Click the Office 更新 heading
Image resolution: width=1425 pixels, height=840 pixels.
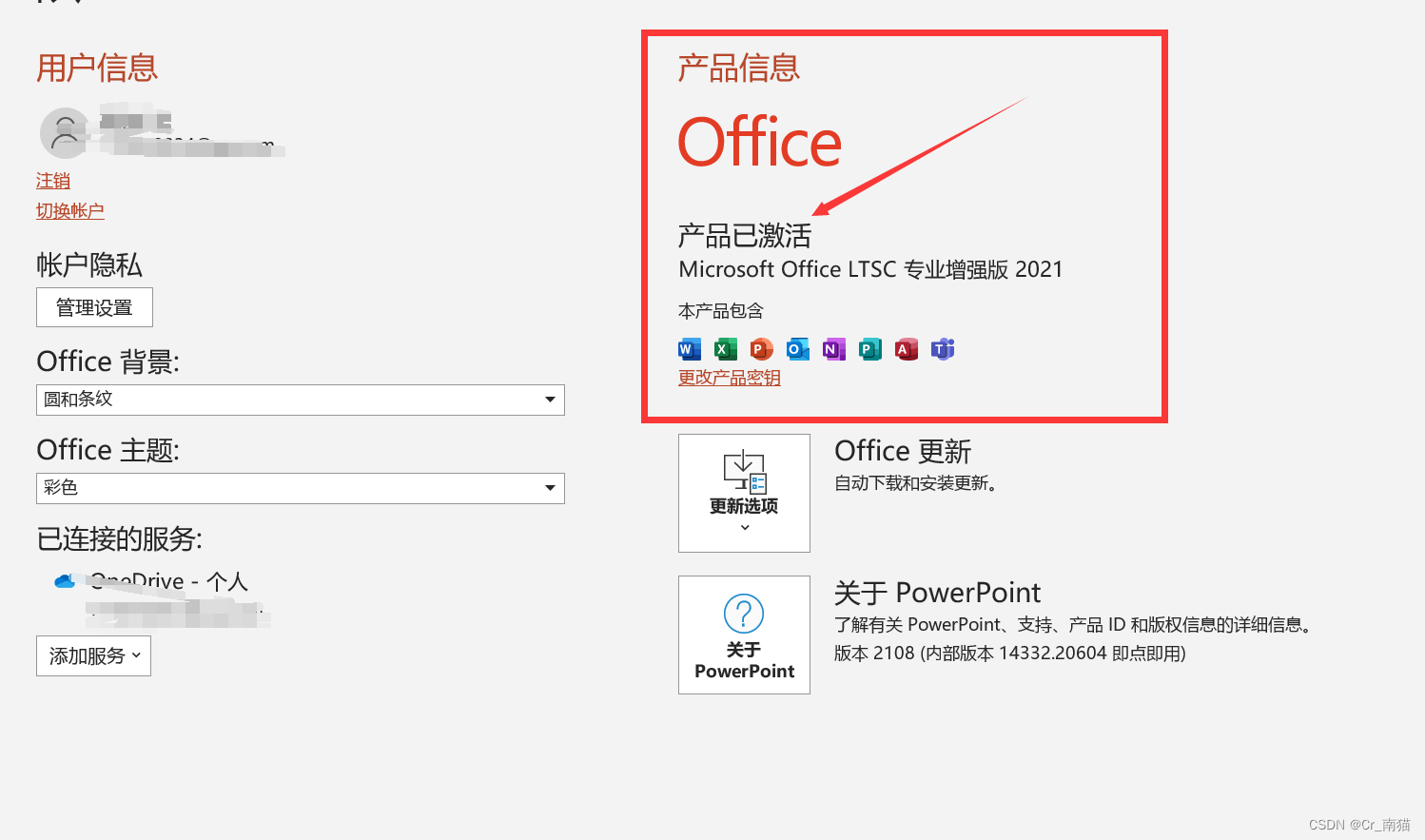[x=903, y=451]
